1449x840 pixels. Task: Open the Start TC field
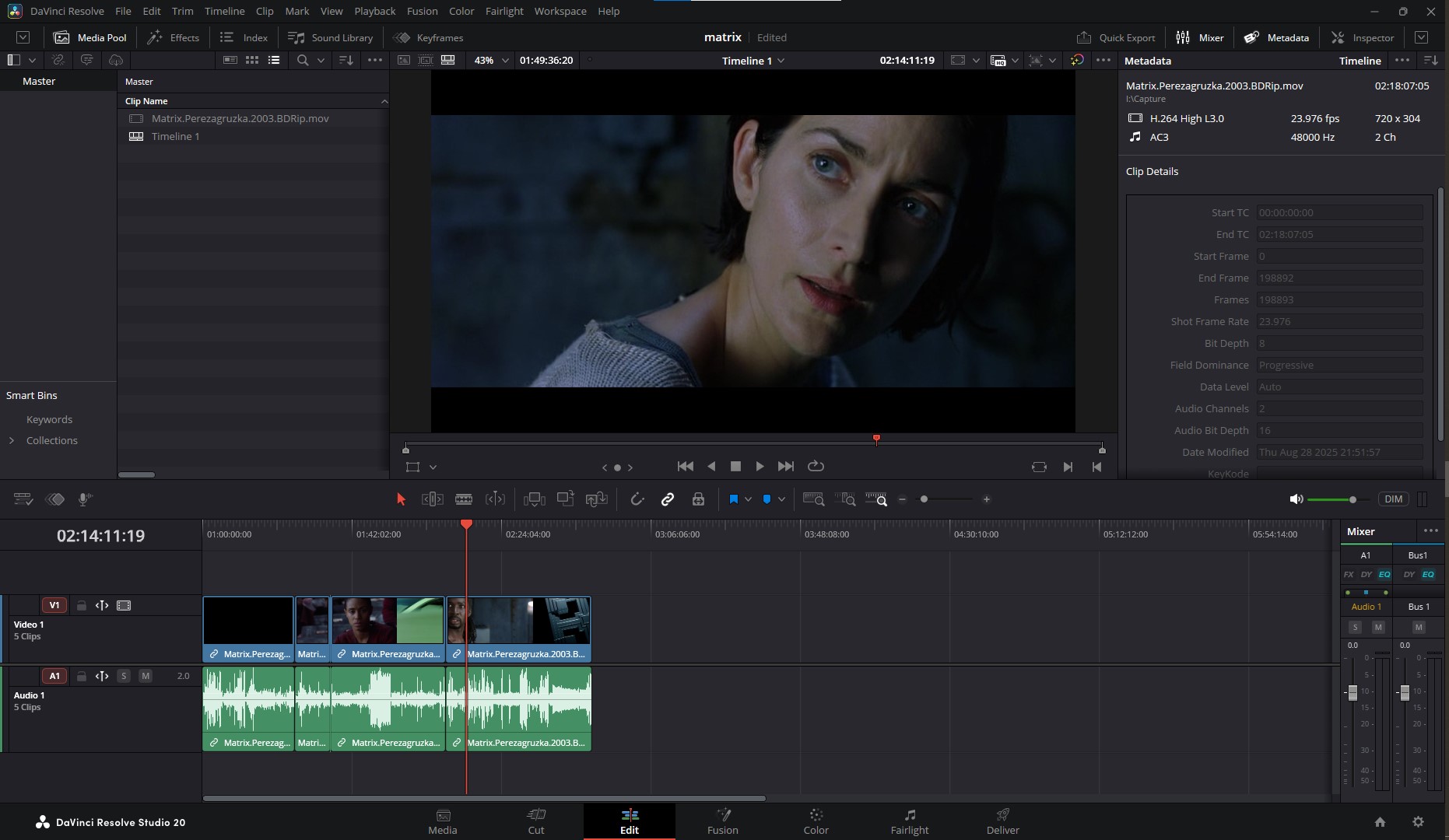tap(1339, 212)
